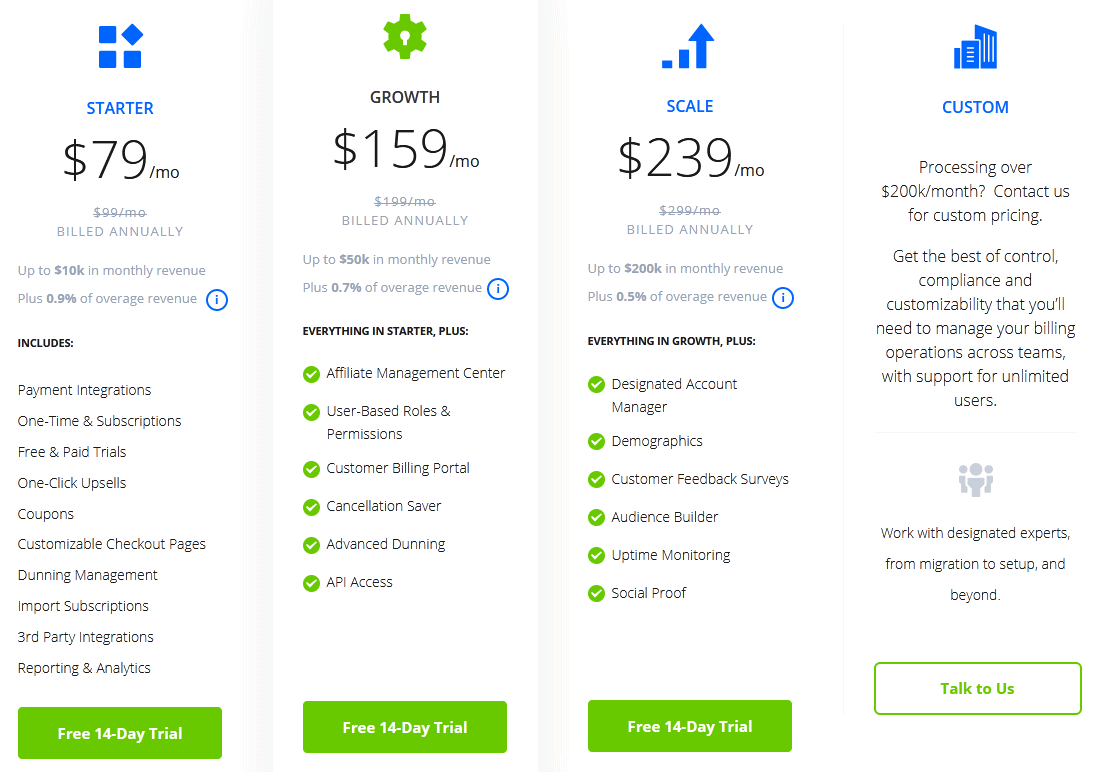Select the bar chart icon above Scale
The height and width of the screenshot is (772, 1099).
tap(689, 45)
